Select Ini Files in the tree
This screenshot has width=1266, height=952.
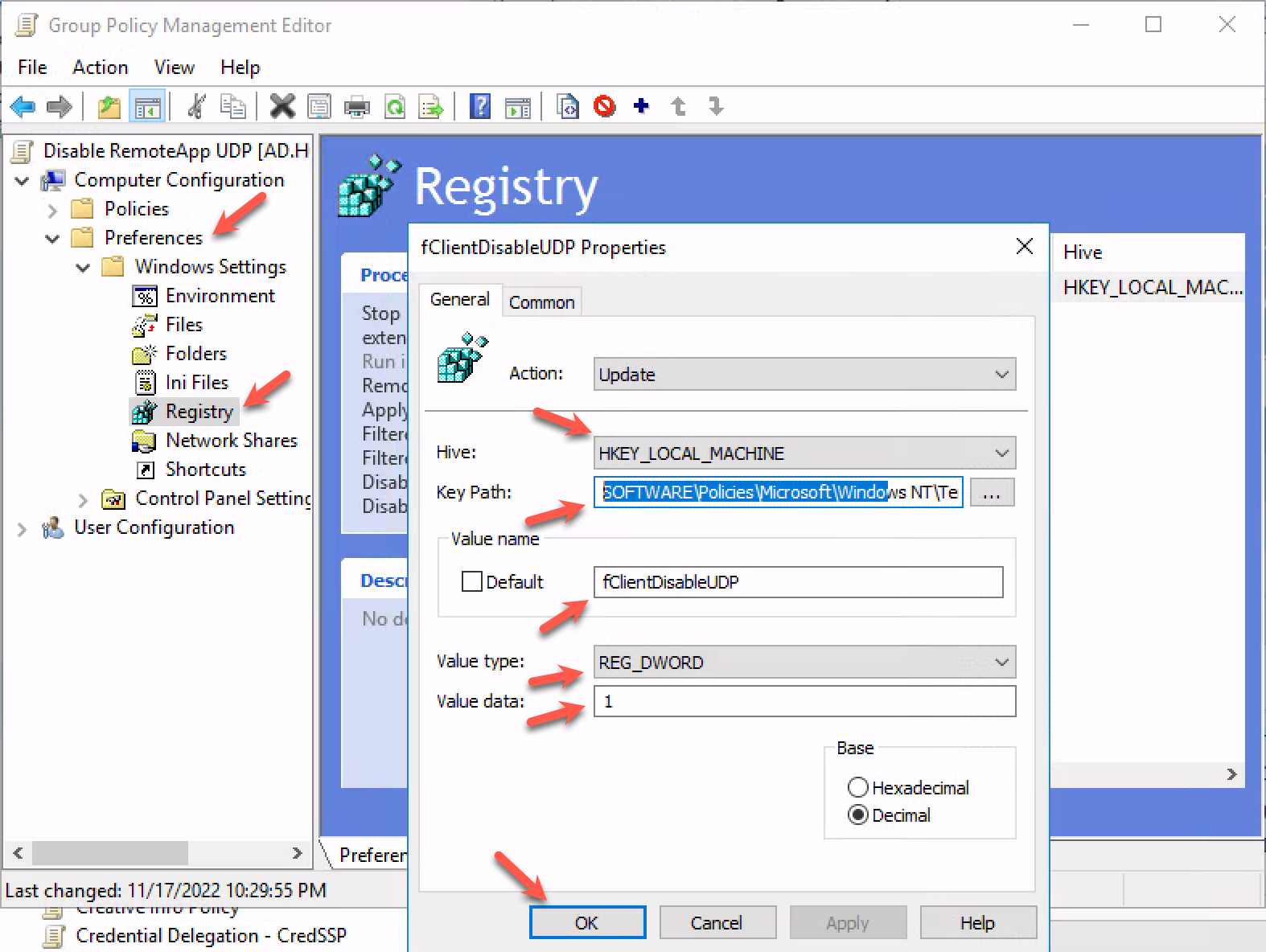tap(196, 383)
